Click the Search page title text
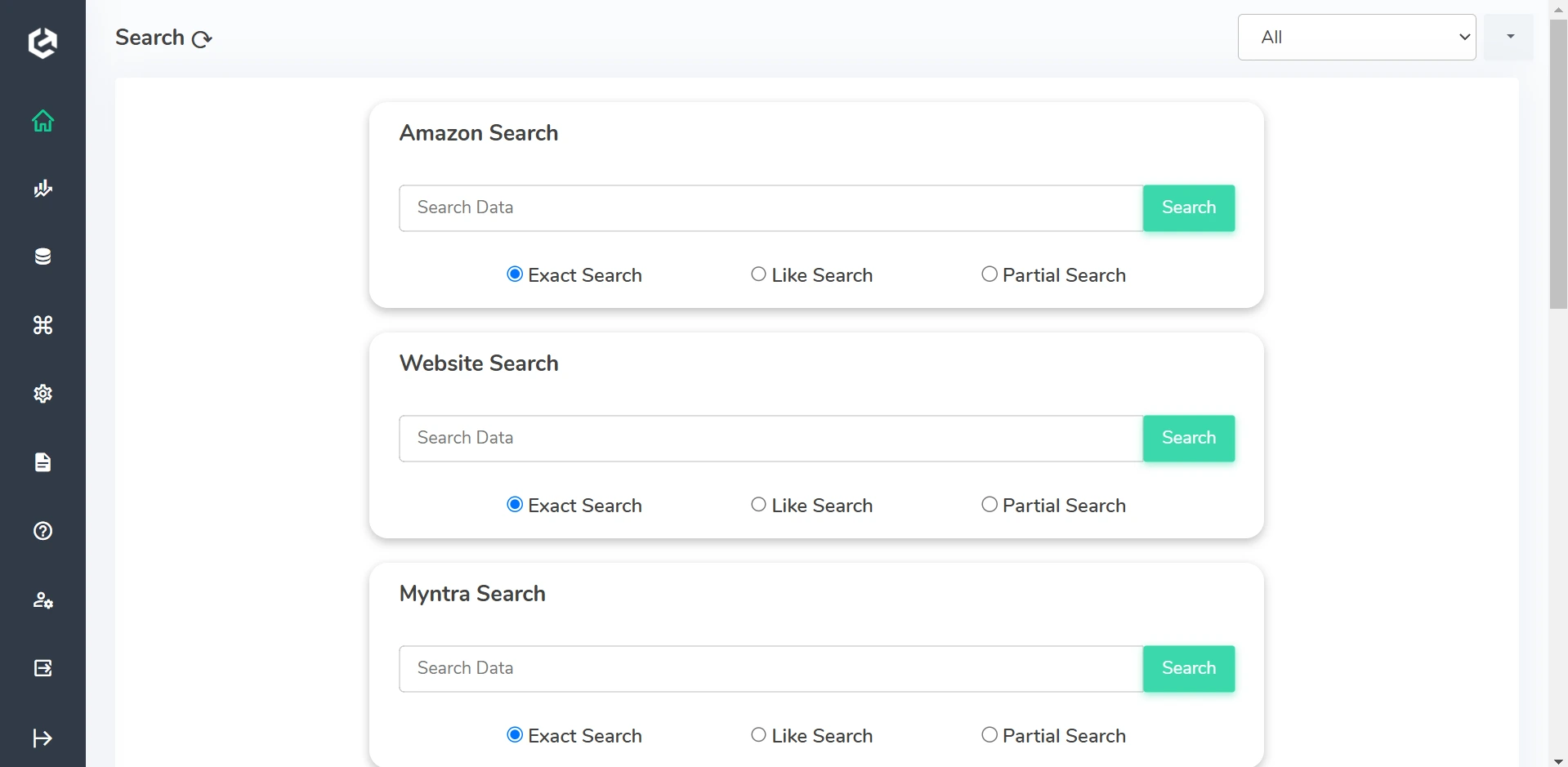Screen dimensions: 1568x767 pos(150,38)
